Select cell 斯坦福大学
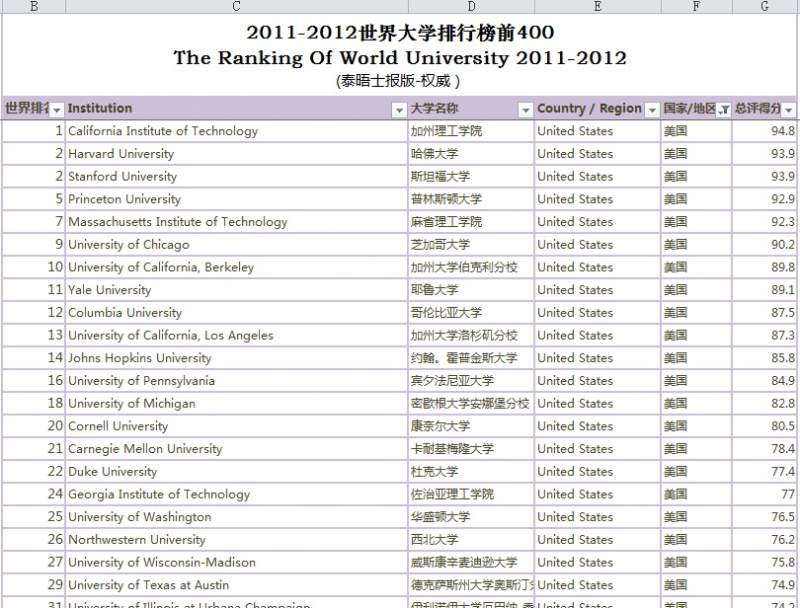 tap(471, 176)
